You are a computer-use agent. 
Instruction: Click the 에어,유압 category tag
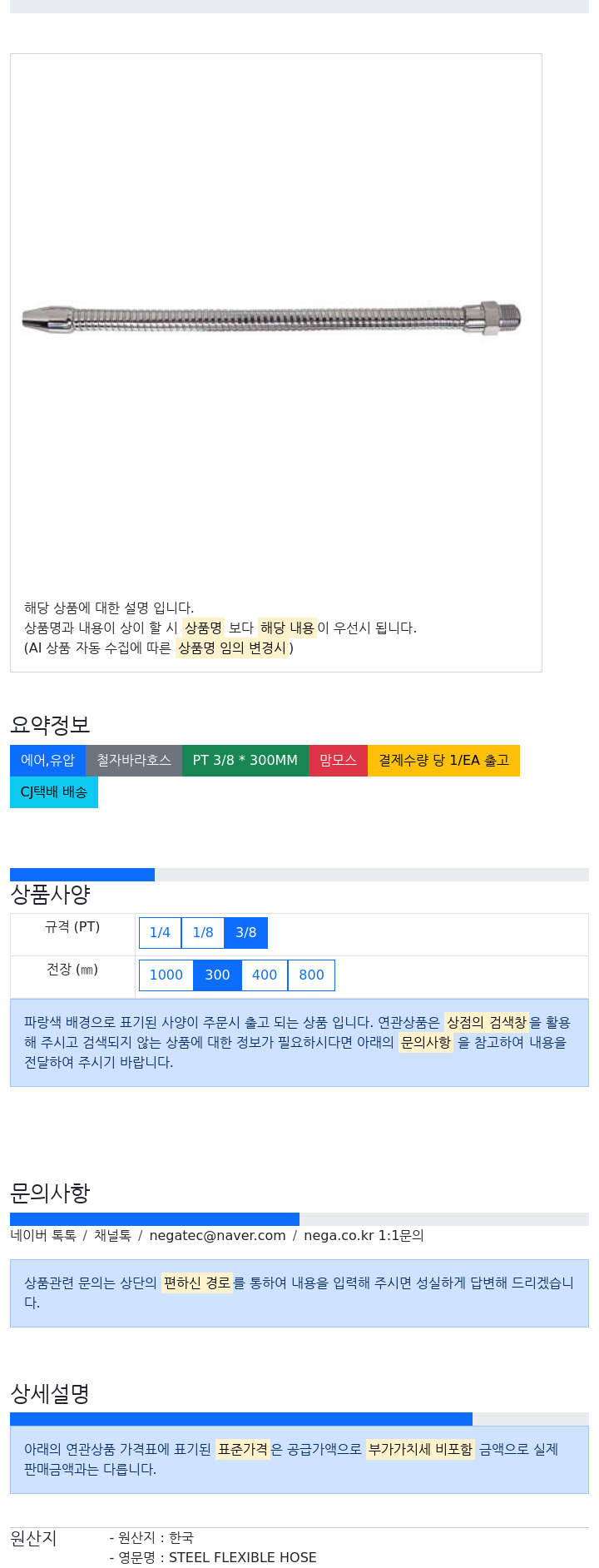[47, 761]
